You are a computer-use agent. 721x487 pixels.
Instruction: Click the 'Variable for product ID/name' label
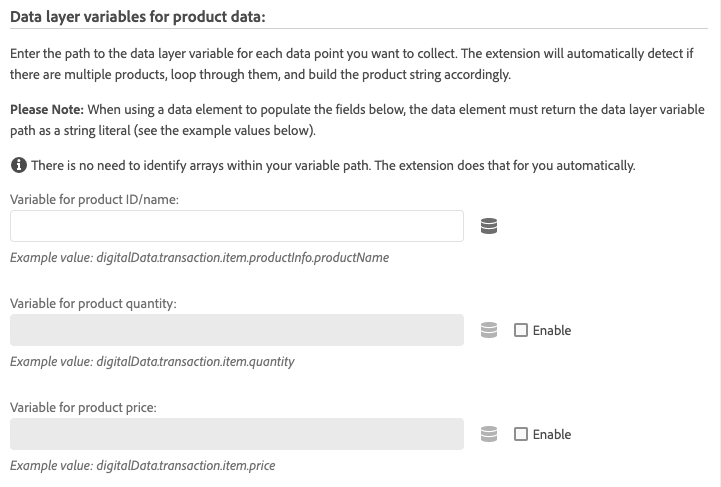pyautogui.click(x=94, y=199)
